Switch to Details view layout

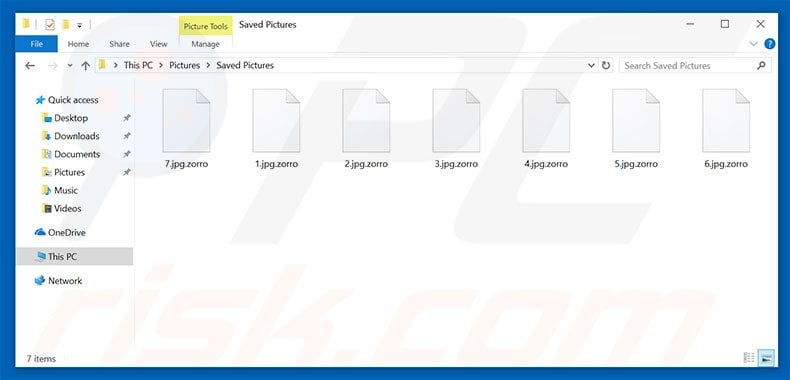point(749,358)
